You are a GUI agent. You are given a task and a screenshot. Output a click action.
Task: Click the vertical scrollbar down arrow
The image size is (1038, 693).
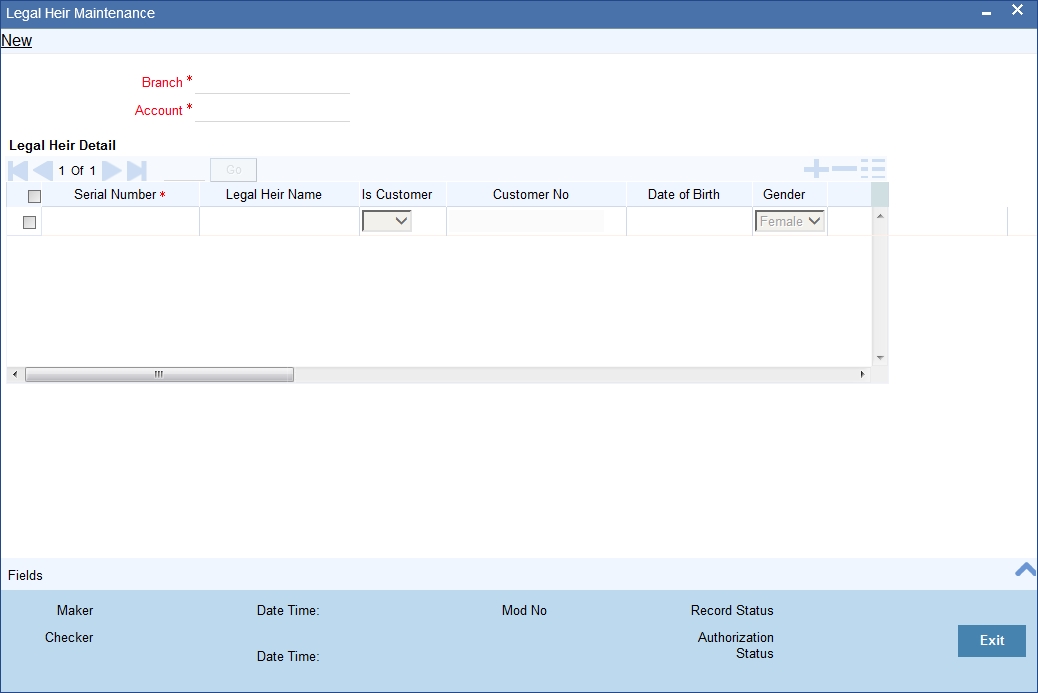[x=880, y=357]
